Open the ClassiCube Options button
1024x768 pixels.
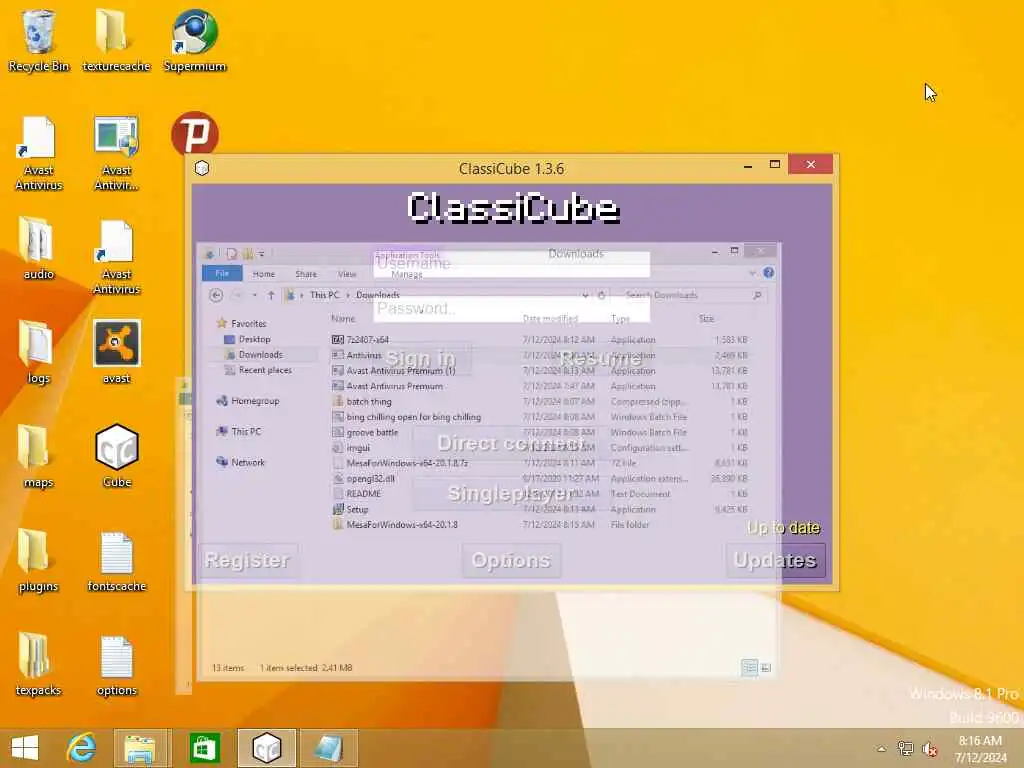(x=511, y=560)
